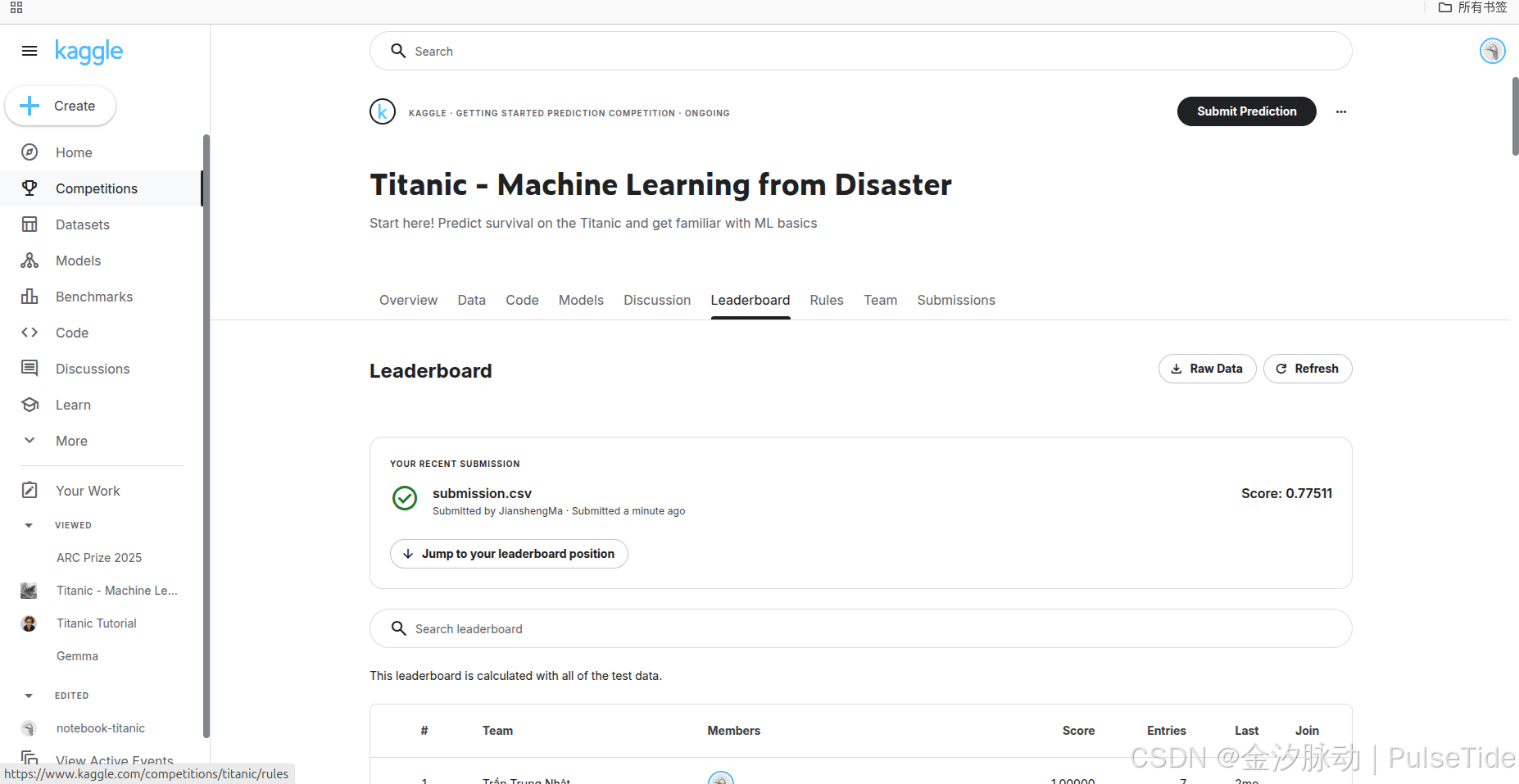The image size is (1519, 784).
Task: Download leaderboard Raw Data
Action: pos(1207,369)
